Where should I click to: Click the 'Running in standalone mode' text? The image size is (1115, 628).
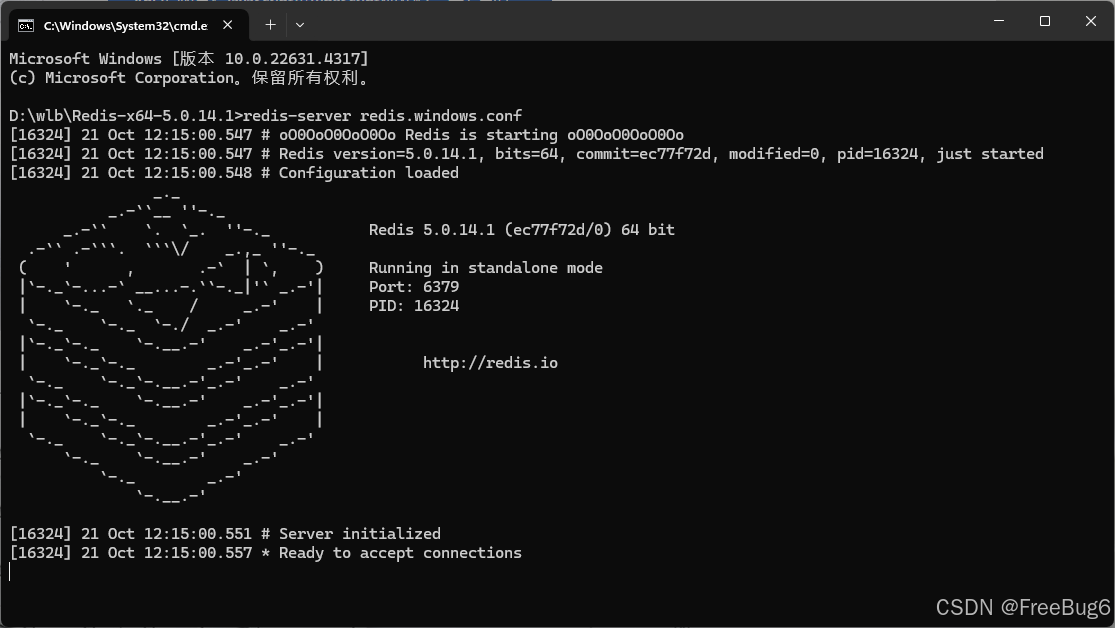click(x=487, y=267)
